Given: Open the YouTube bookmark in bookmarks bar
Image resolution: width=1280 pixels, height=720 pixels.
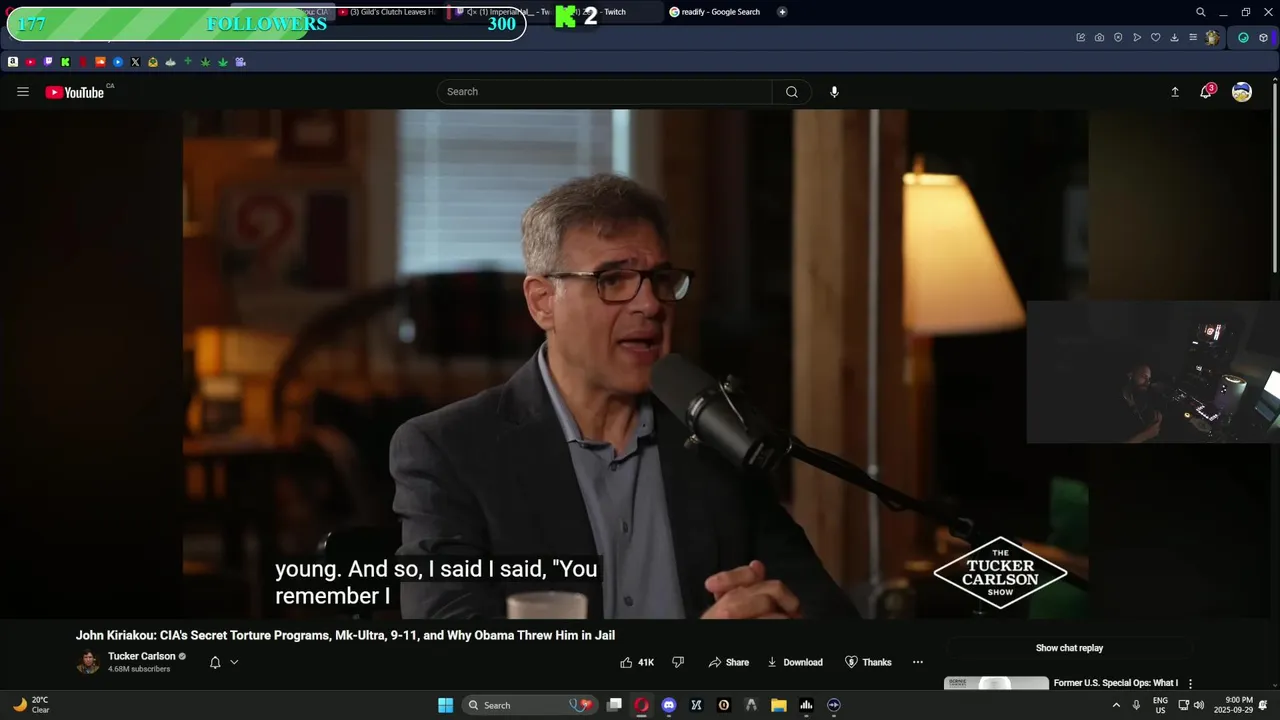Looking at the screenshot, I should pyautogui.click(x=30, y=62).
